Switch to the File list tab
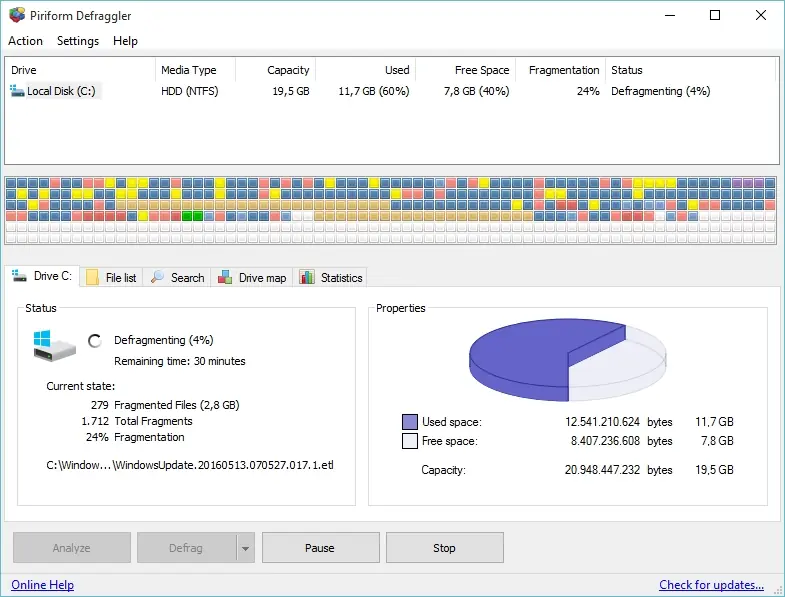 coord(112,277)
